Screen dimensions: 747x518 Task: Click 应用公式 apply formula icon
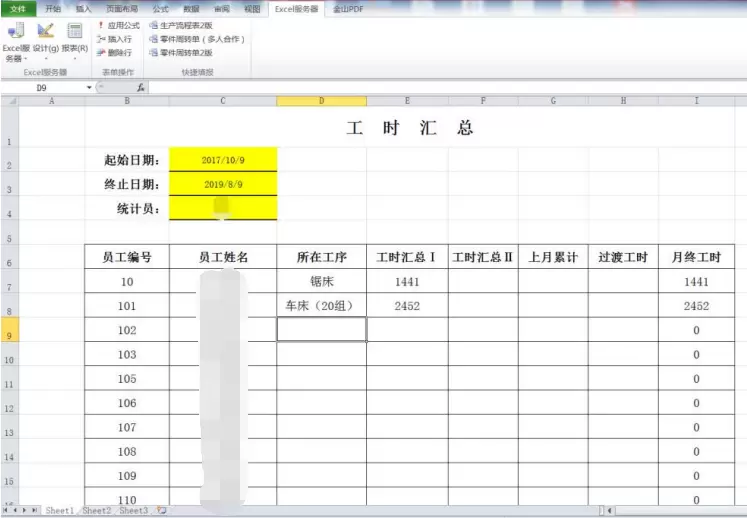pyautogui.click(x=118, y=25)
